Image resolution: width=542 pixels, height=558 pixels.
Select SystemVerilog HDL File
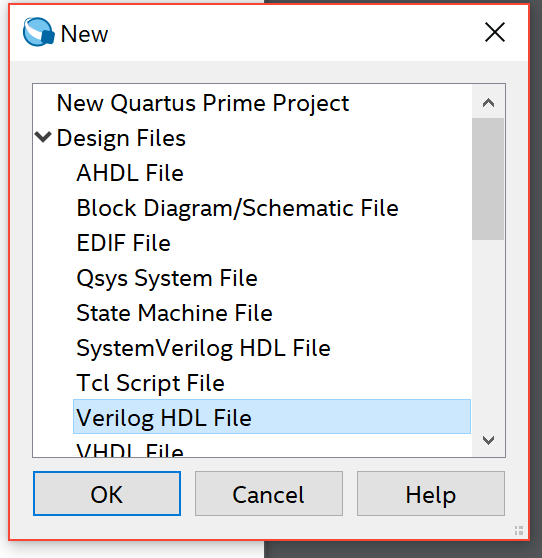click(204, 348)
